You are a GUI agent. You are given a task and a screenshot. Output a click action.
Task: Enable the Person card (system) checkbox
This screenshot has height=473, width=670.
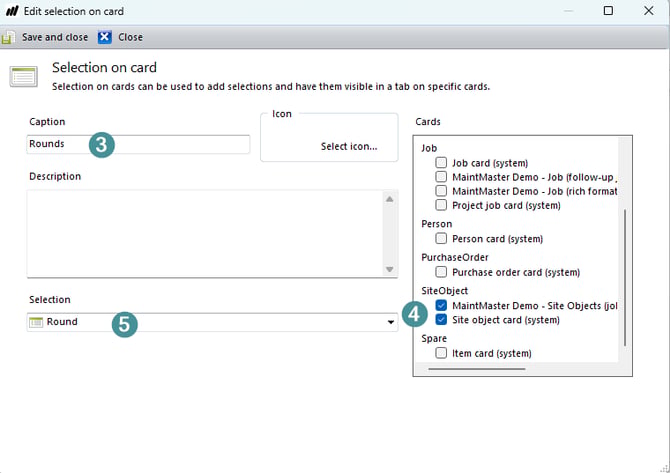click(x=441, y=238)
